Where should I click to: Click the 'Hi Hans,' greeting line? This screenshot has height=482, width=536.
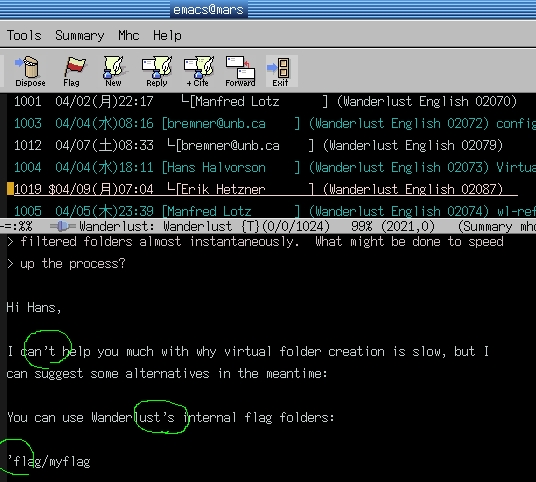34,307
